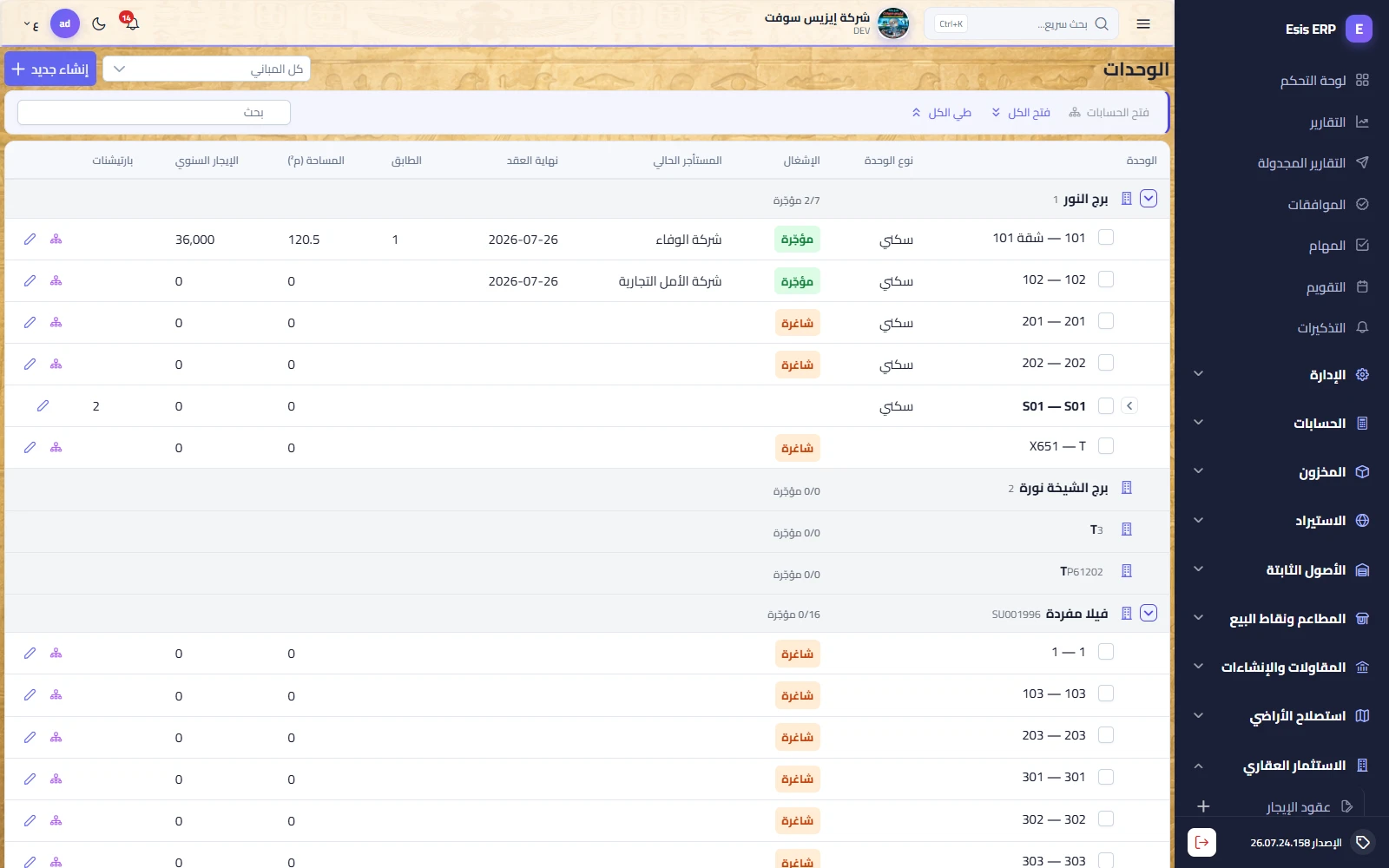The height and width of the screenshot is (868, 1389).
Task: Click the version tag icon
Action: tap(1363, 842)
